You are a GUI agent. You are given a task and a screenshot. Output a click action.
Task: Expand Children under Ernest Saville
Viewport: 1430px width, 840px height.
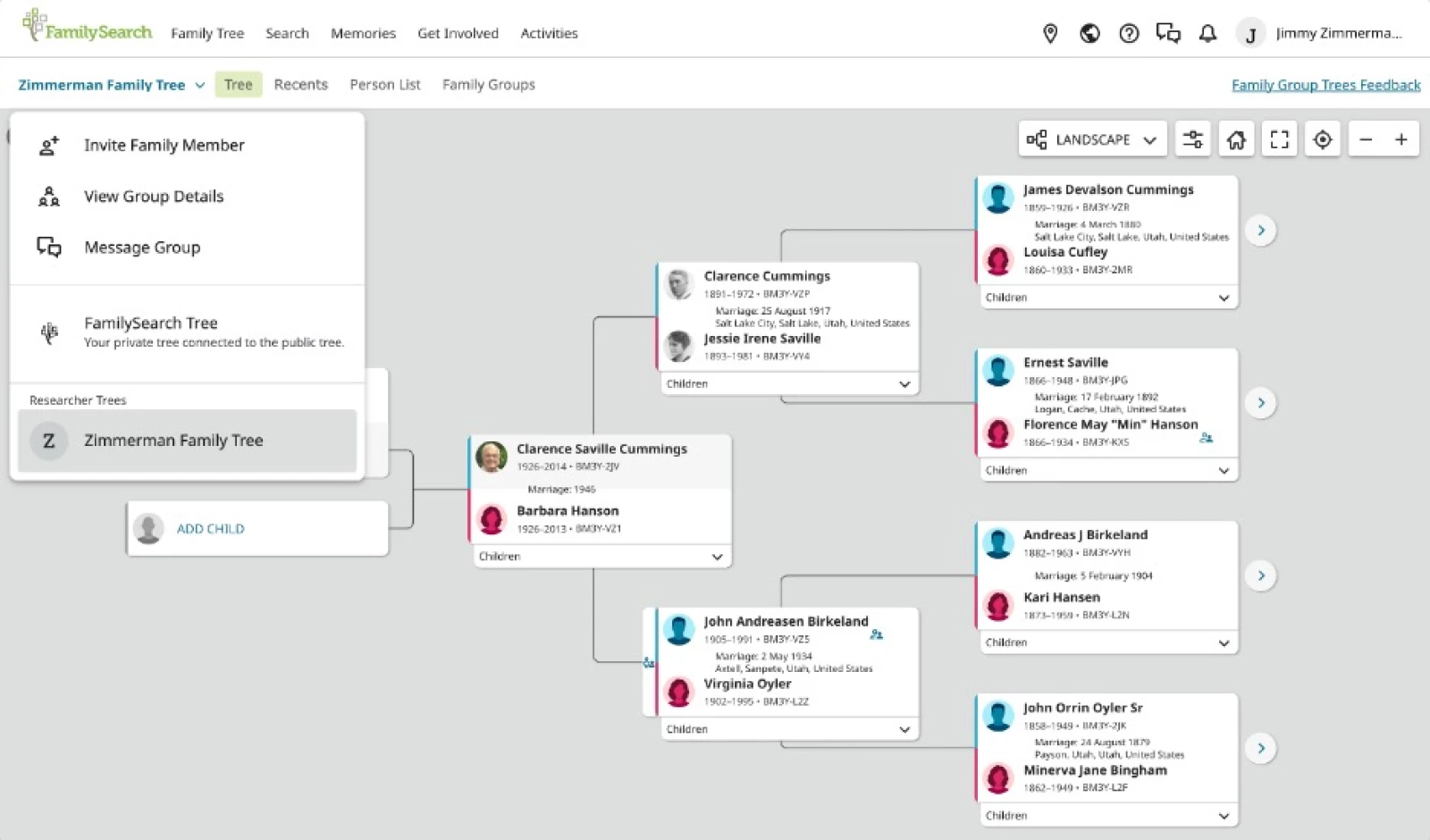[1108, 470]
